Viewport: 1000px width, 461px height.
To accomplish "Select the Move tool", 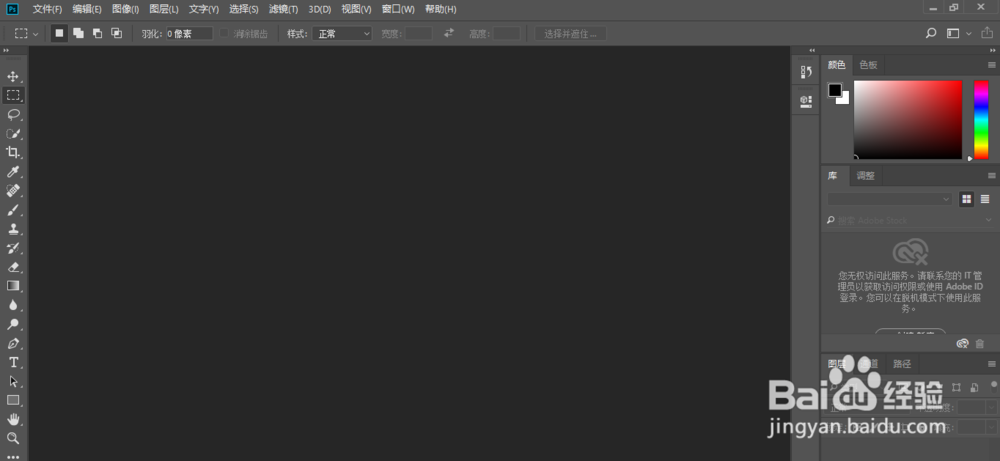I will coord(13,77).
